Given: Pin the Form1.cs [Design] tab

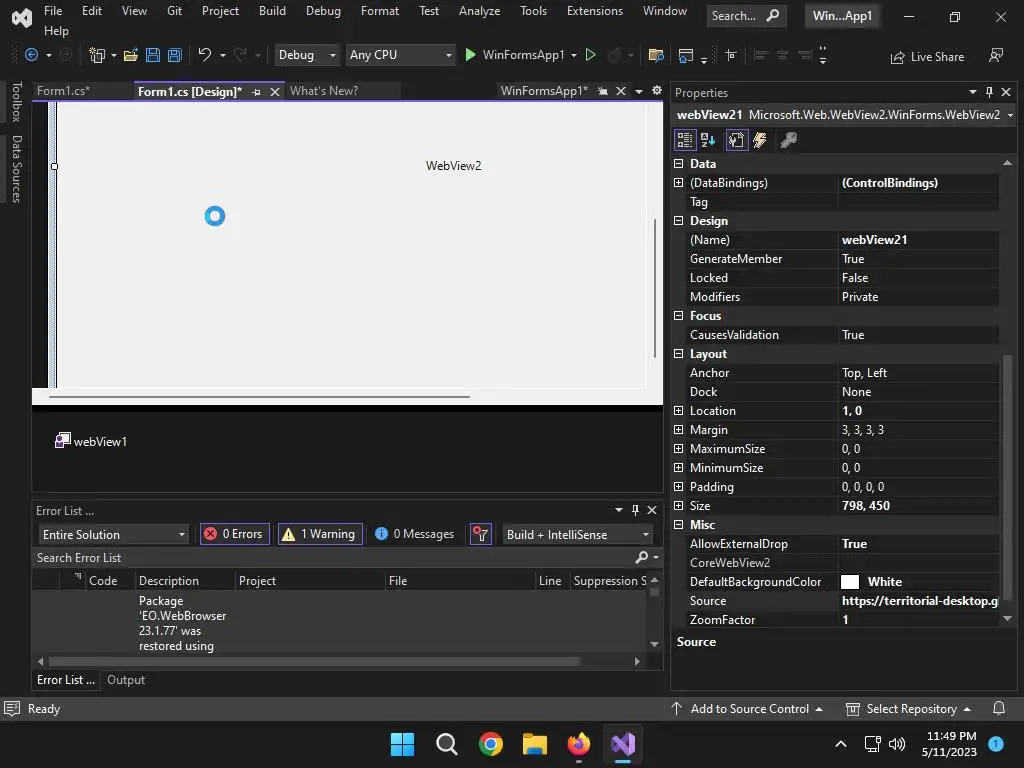Looking at the screenshot, I should click(256, 92).
